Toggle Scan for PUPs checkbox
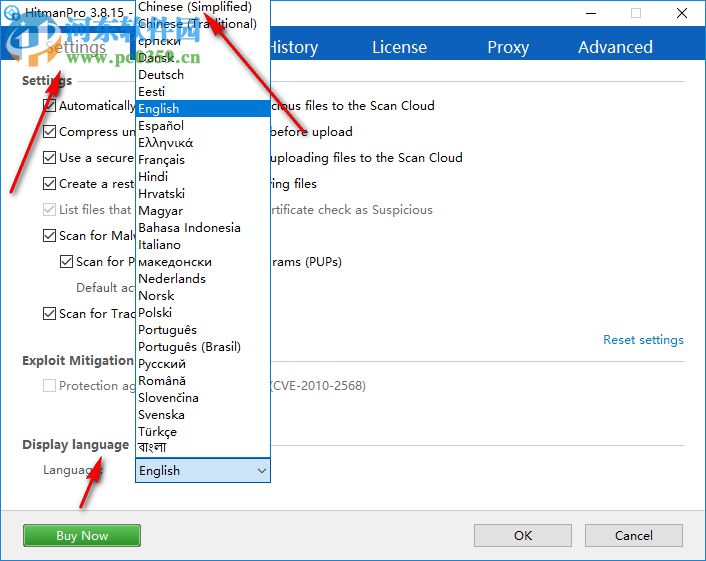Viewport: 706px width, 561px height. pyautogui.click(x=67, y=262)
